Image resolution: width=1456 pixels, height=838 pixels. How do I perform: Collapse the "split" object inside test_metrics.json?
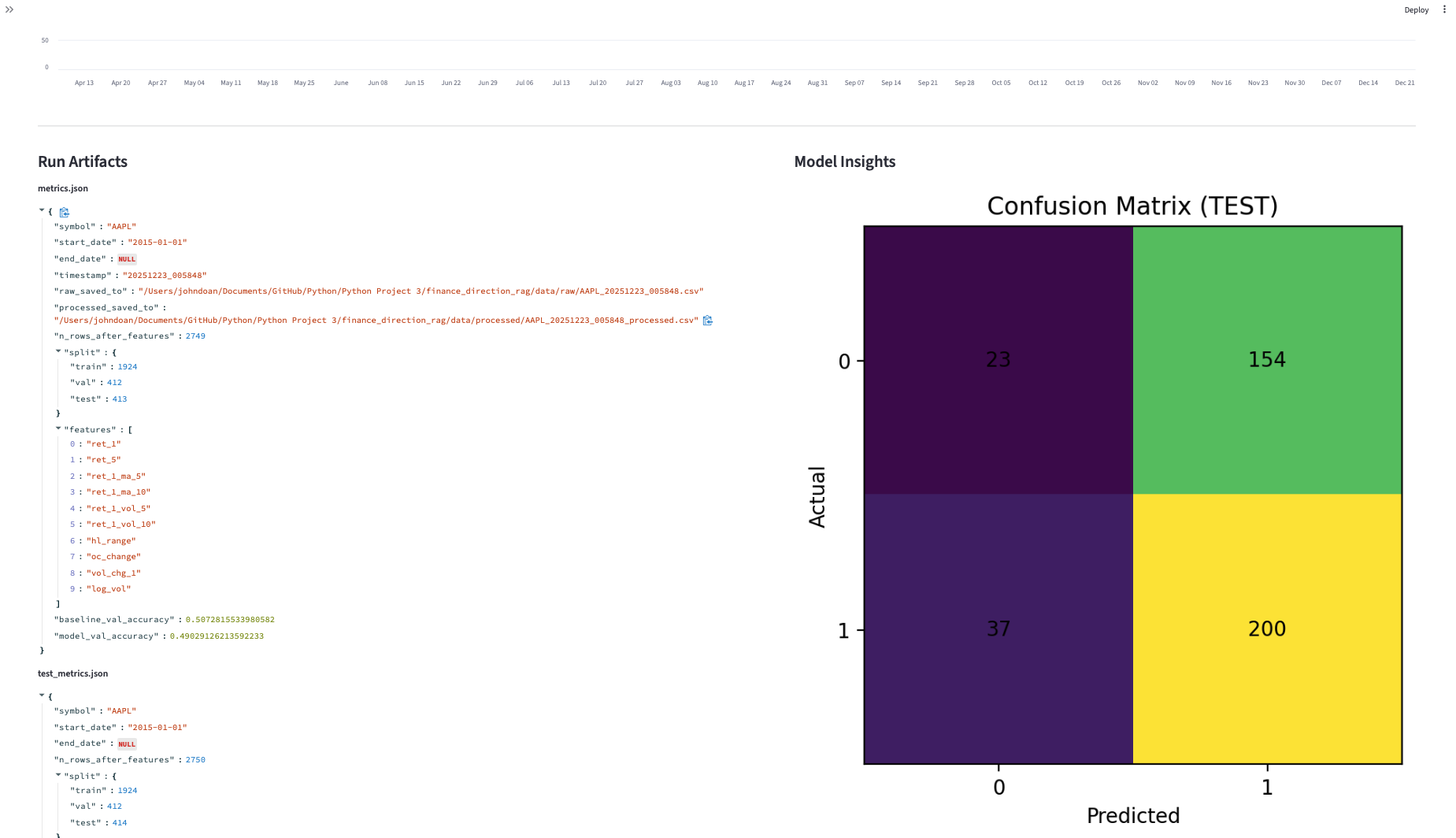tap(57, 775)
